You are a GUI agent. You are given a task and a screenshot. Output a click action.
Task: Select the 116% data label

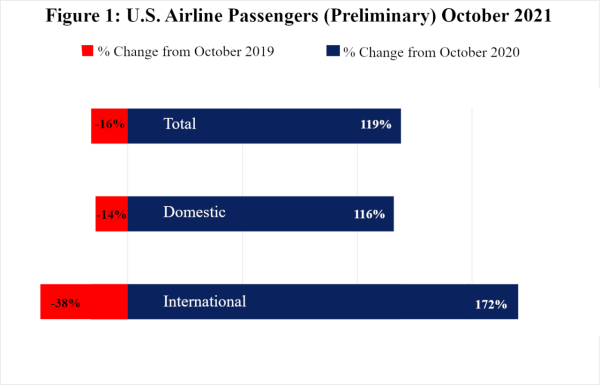point(370,214)
